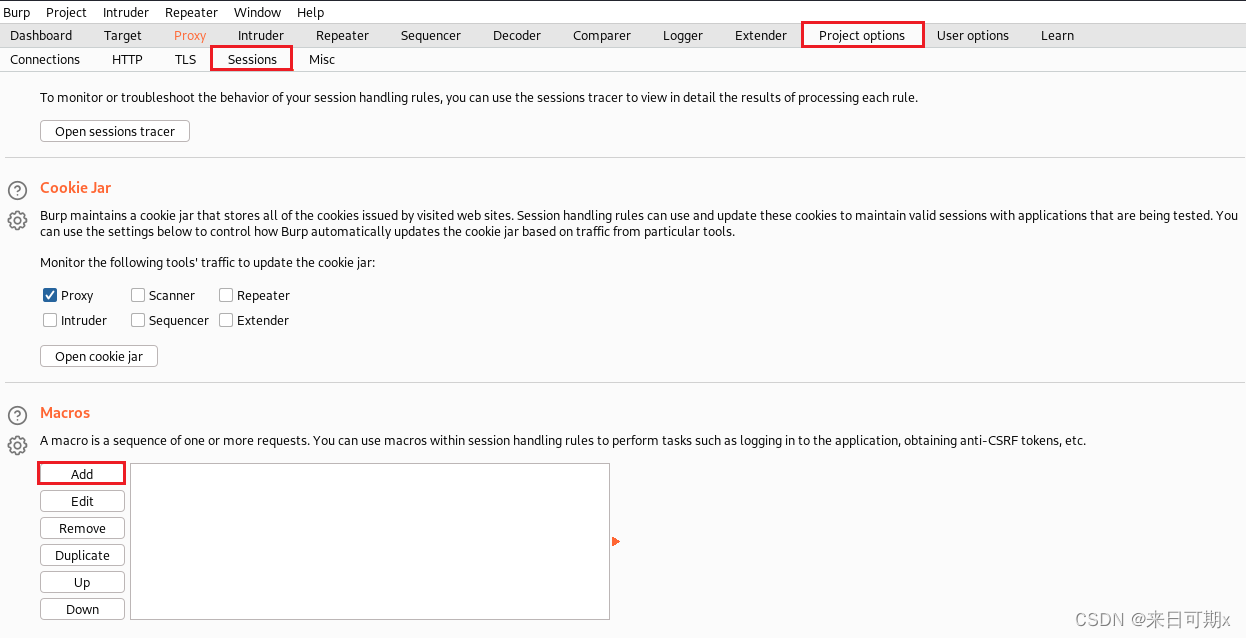The width and height of the screenshot is (1246, 638).
Task: Open Cookie Jar help question mark icon
Action: click(17, 190)
